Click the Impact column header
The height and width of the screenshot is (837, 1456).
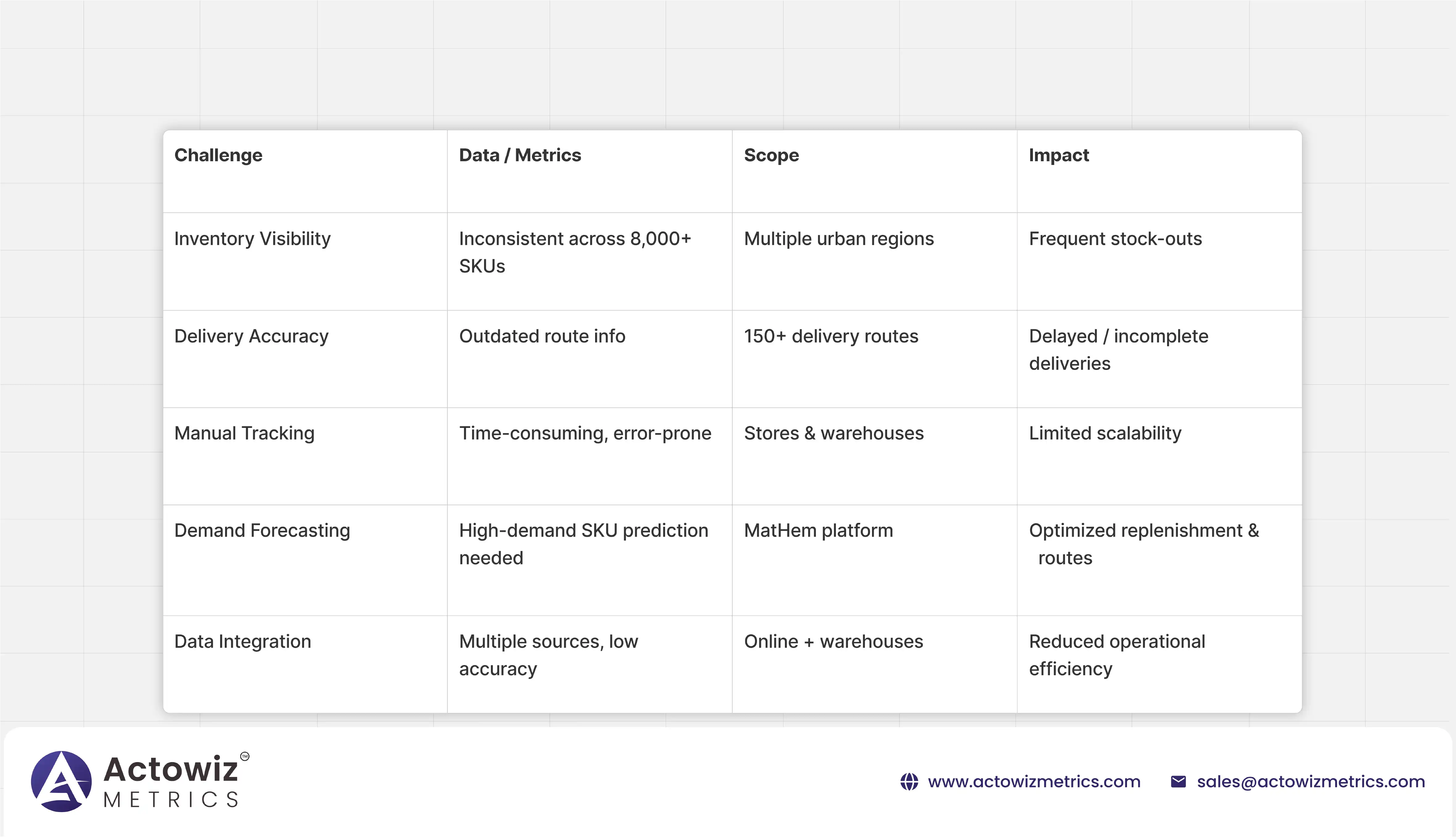tap(1058, 155)
